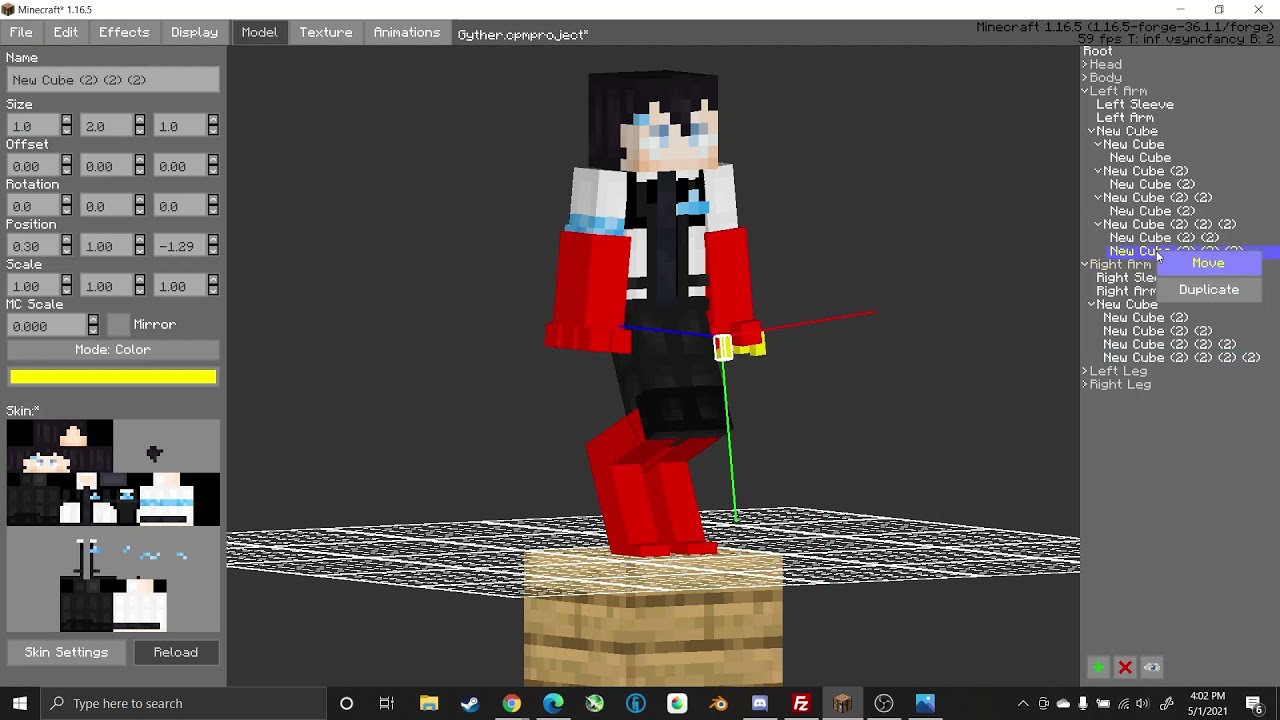
Task: Open OBS Studio from the taskbar
Action: (x=883, y=703)
